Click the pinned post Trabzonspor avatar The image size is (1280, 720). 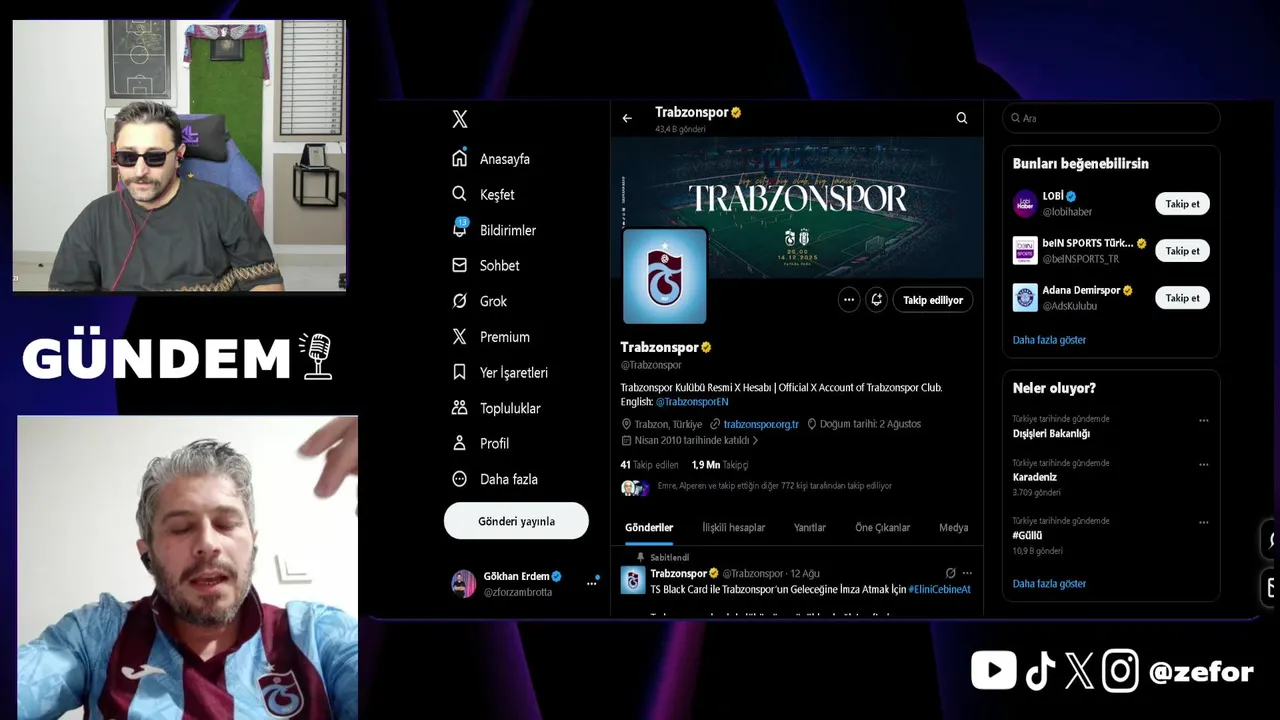pyautogui.click(x=633, y=580)
